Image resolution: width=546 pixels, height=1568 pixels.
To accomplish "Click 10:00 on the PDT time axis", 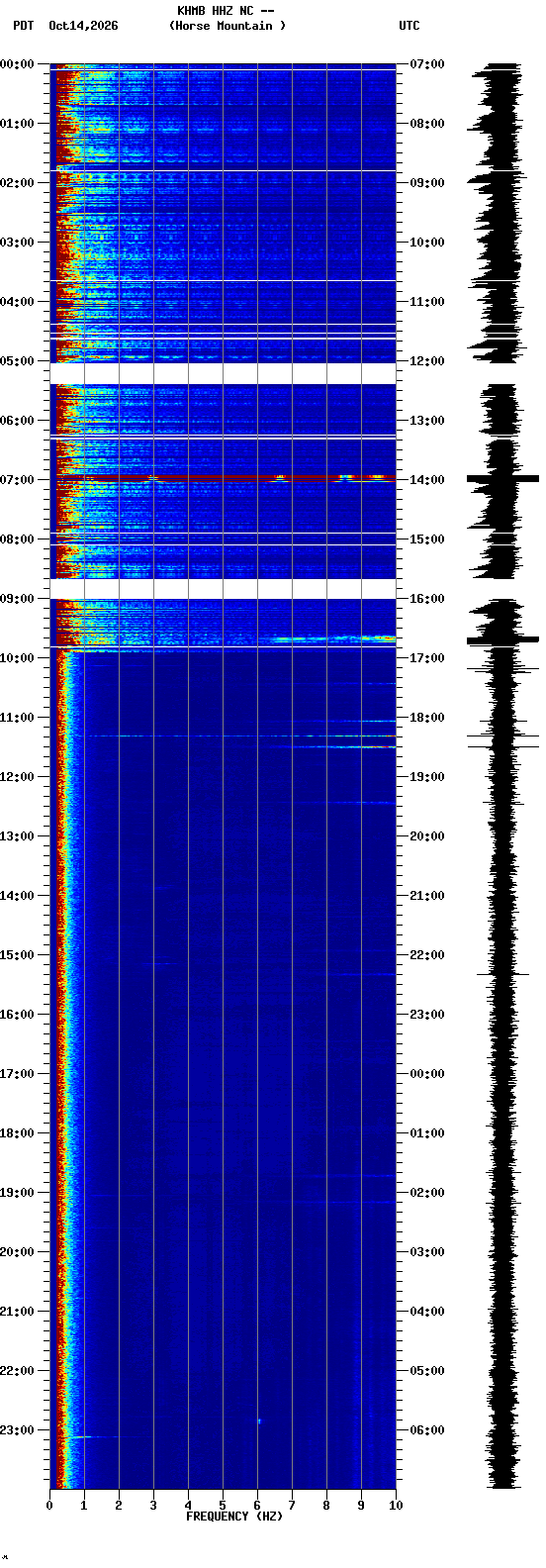I will [x=17, y=658].
